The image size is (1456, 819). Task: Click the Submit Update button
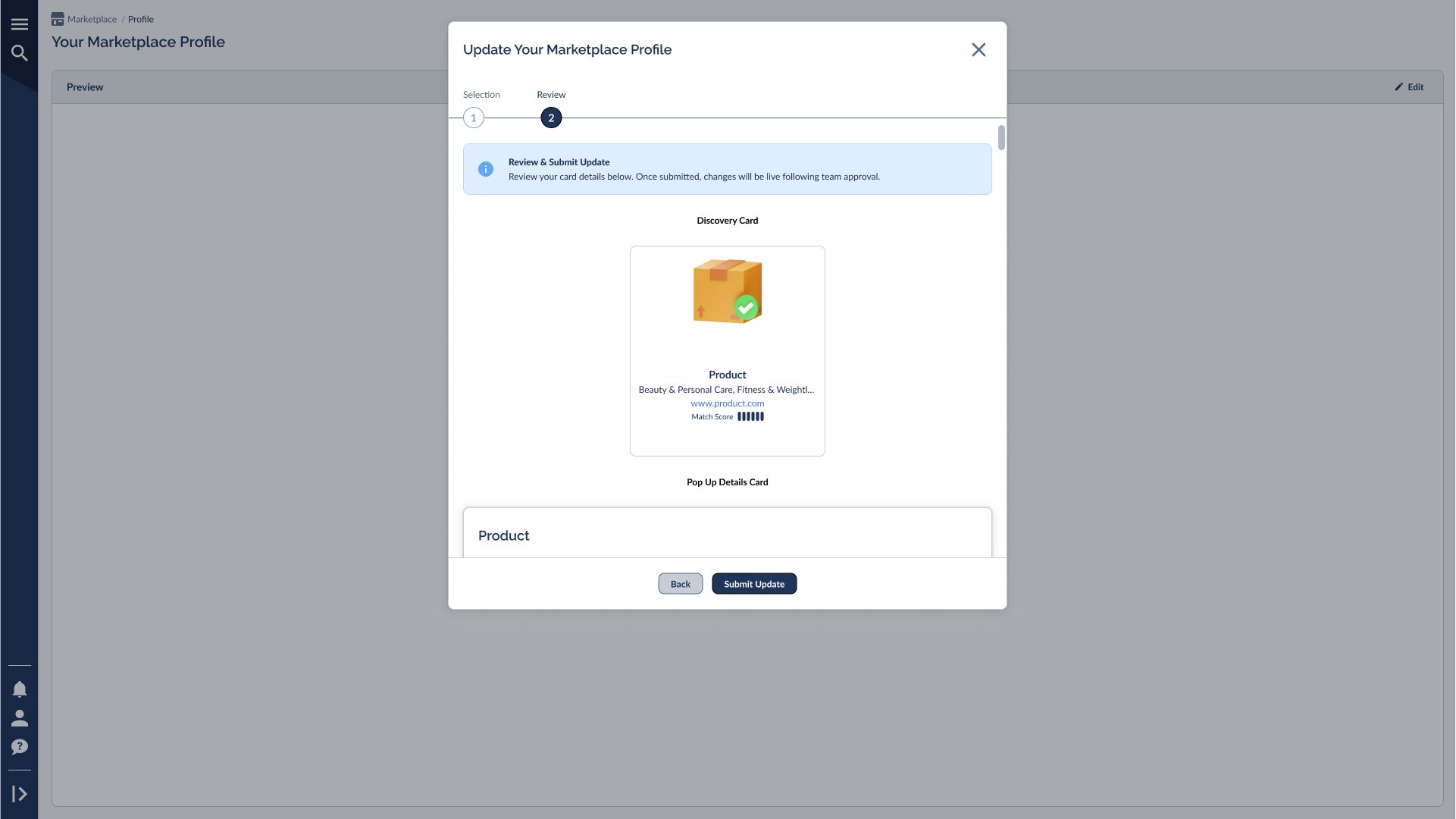pos(754,584)
